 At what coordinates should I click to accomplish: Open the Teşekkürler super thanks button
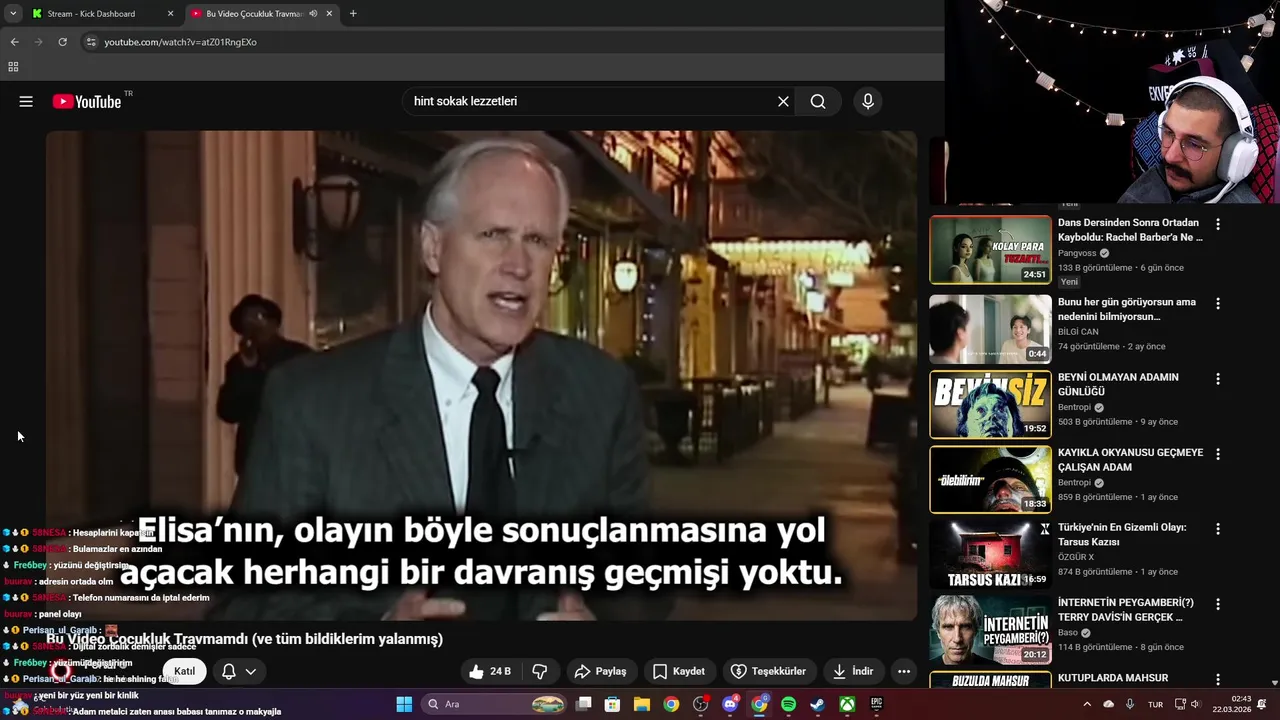point(768,671)
